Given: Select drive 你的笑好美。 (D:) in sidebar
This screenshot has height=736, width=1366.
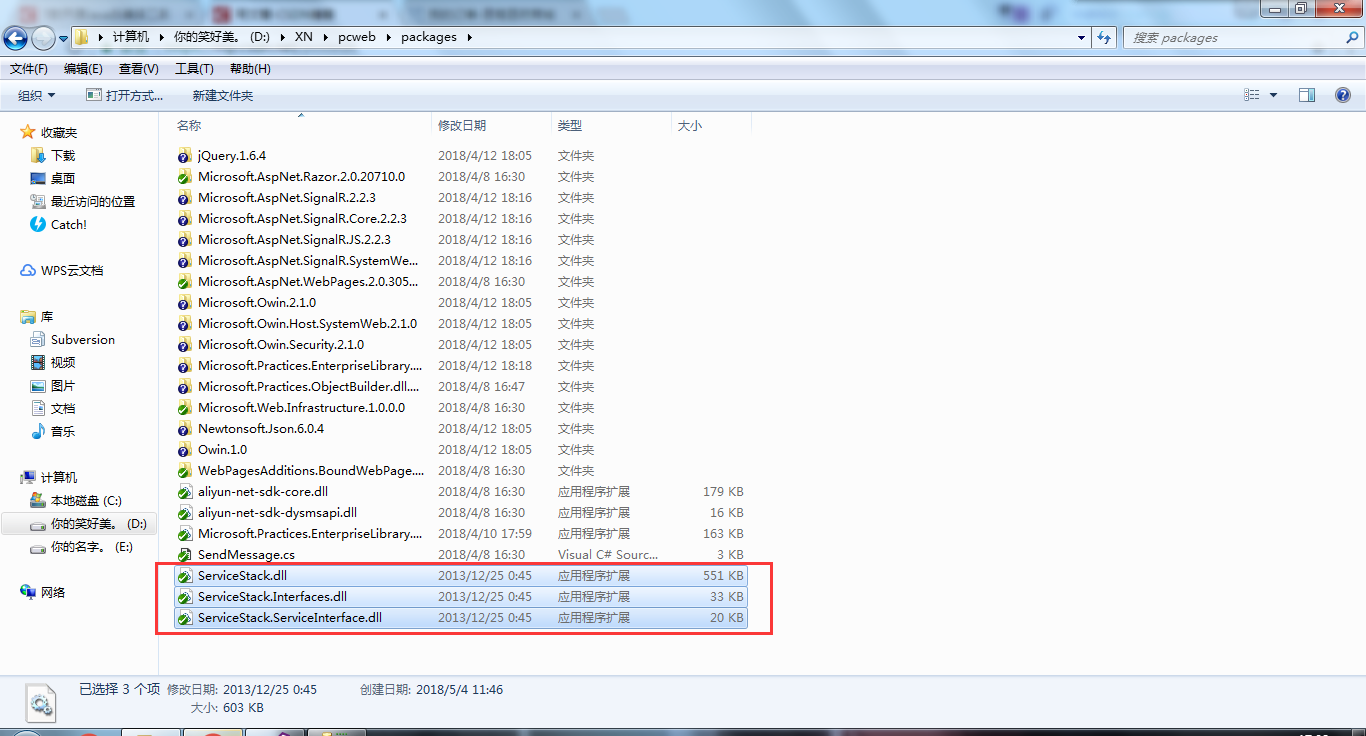Looking at the screenshot, I should (x=79, y=524).
